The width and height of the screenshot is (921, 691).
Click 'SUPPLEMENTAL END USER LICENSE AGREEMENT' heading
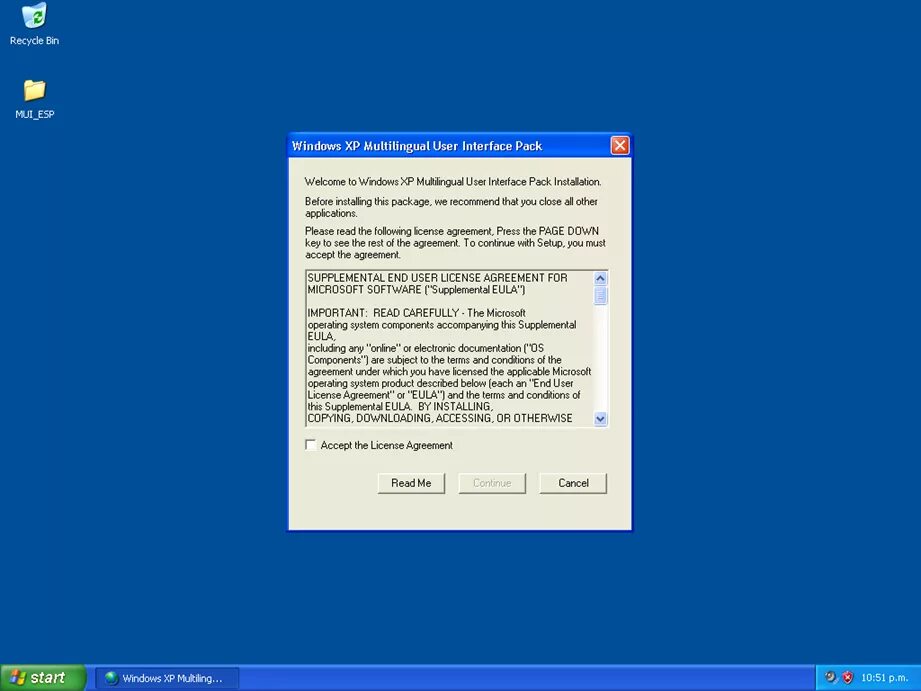pos(438,278)
